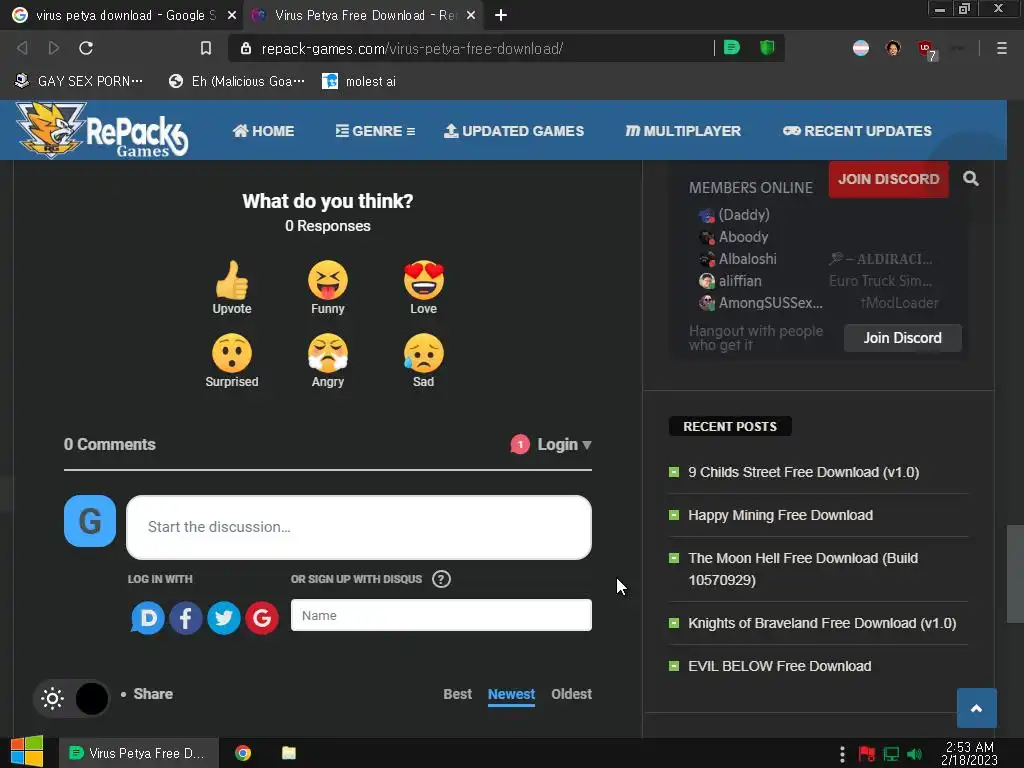Click the Virus Petya Free D... taskbar button
The height and width of the screenshot is (768, 1024).
click(138, 753)
